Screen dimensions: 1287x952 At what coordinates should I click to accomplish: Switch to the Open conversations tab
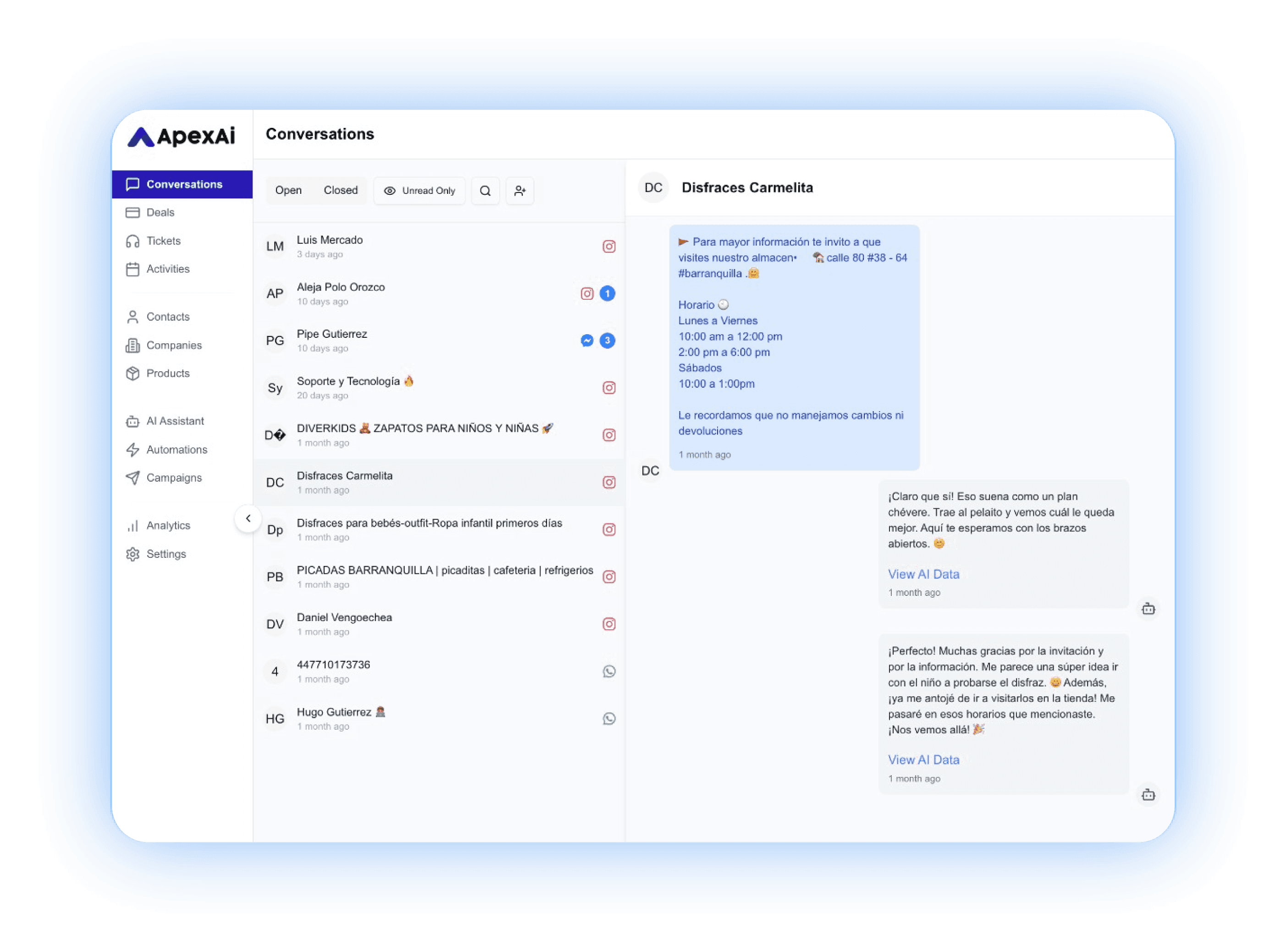point(288,190)
